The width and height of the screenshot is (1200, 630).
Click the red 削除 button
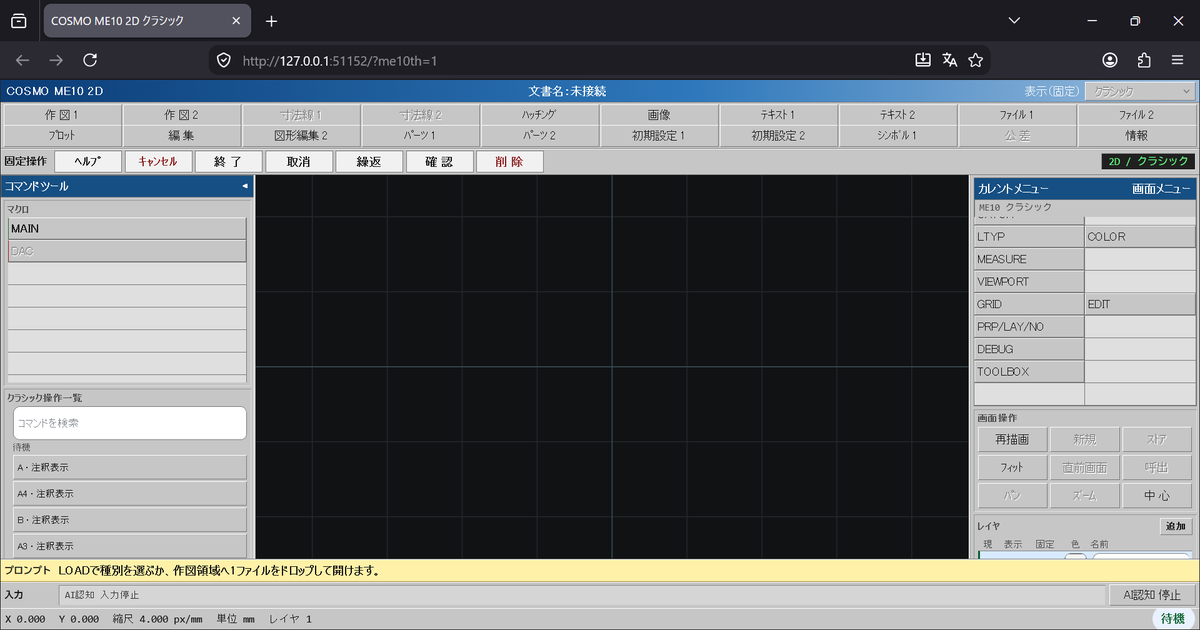coord(509,161)
